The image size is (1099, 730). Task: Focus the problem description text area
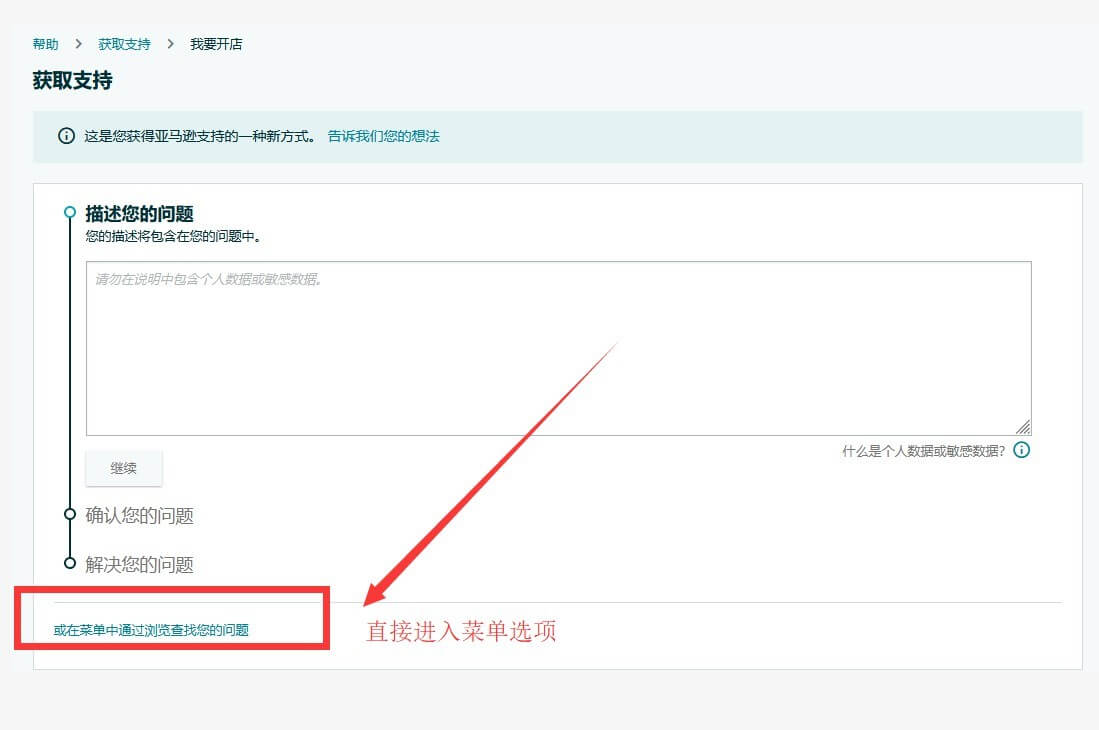558,348
